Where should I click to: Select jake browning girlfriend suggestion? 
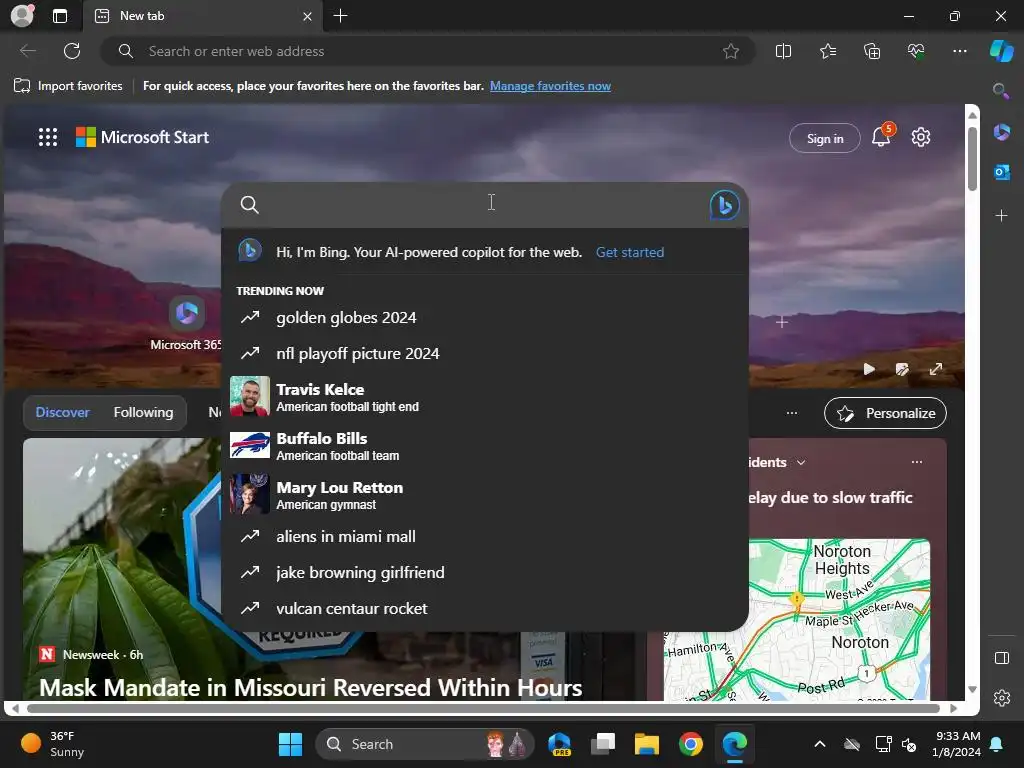(x=485, y=573)
